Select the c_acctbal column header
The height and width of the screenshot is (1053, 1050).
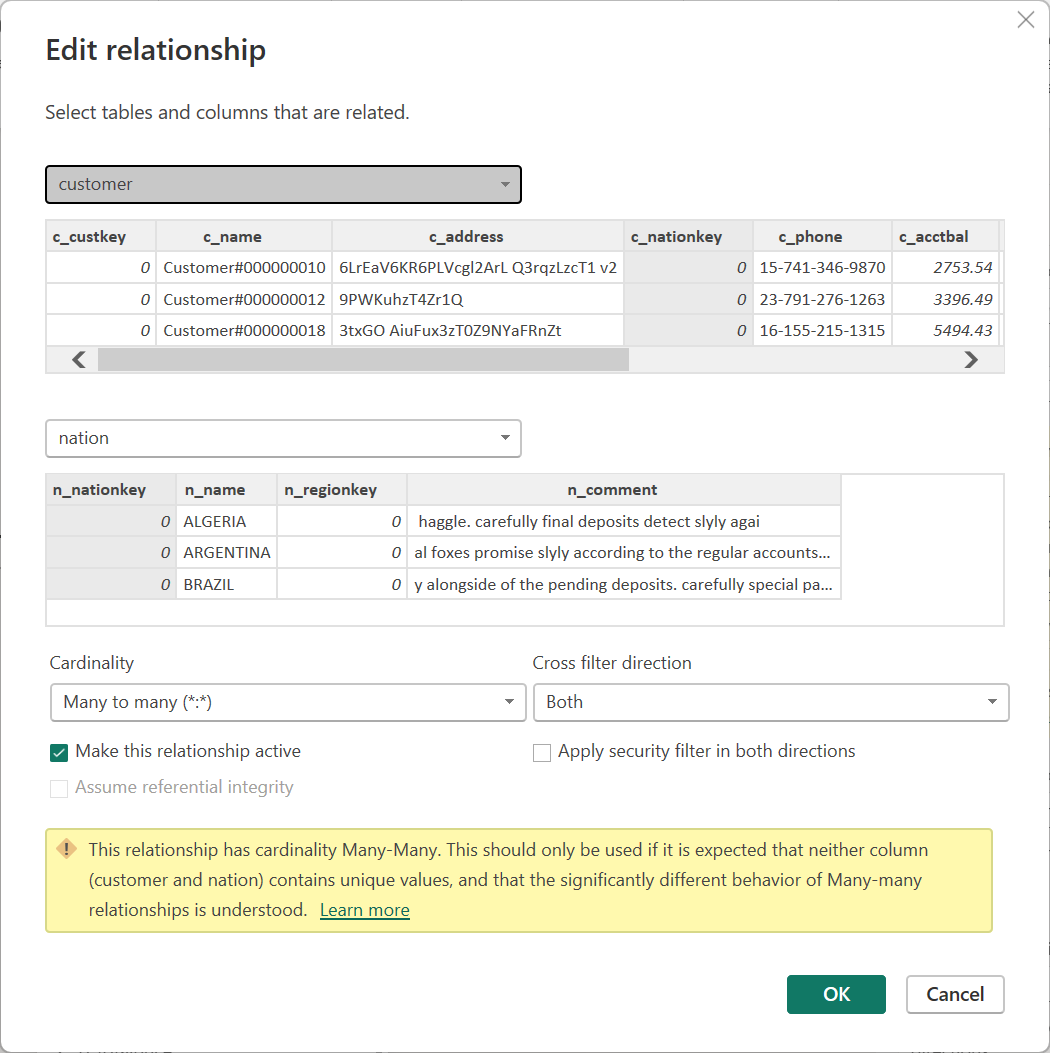pyautogui.click(x=933, y=237)
